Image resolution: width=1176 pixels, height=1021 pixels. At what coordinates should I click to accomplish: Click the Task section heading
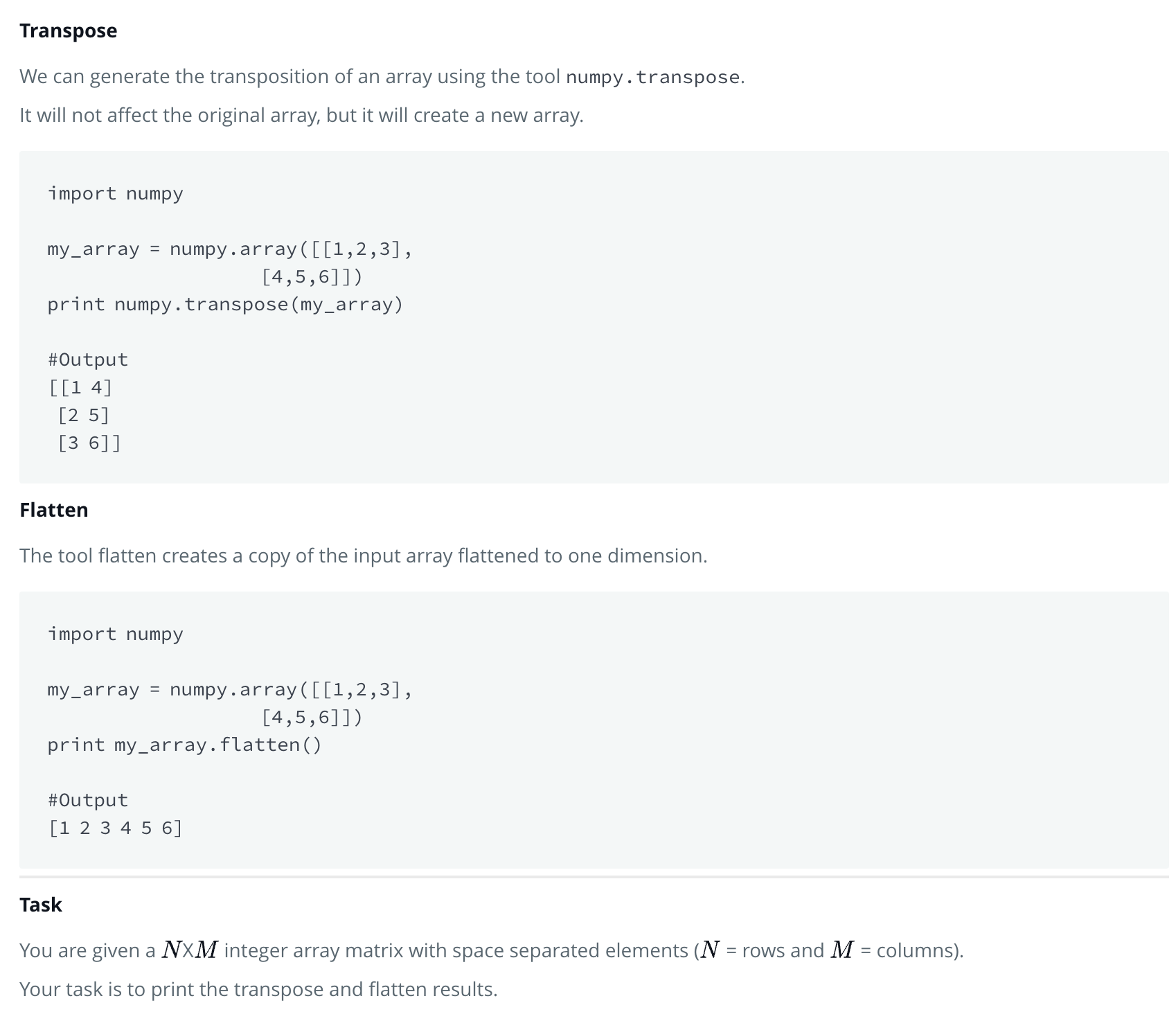[41, 905]
